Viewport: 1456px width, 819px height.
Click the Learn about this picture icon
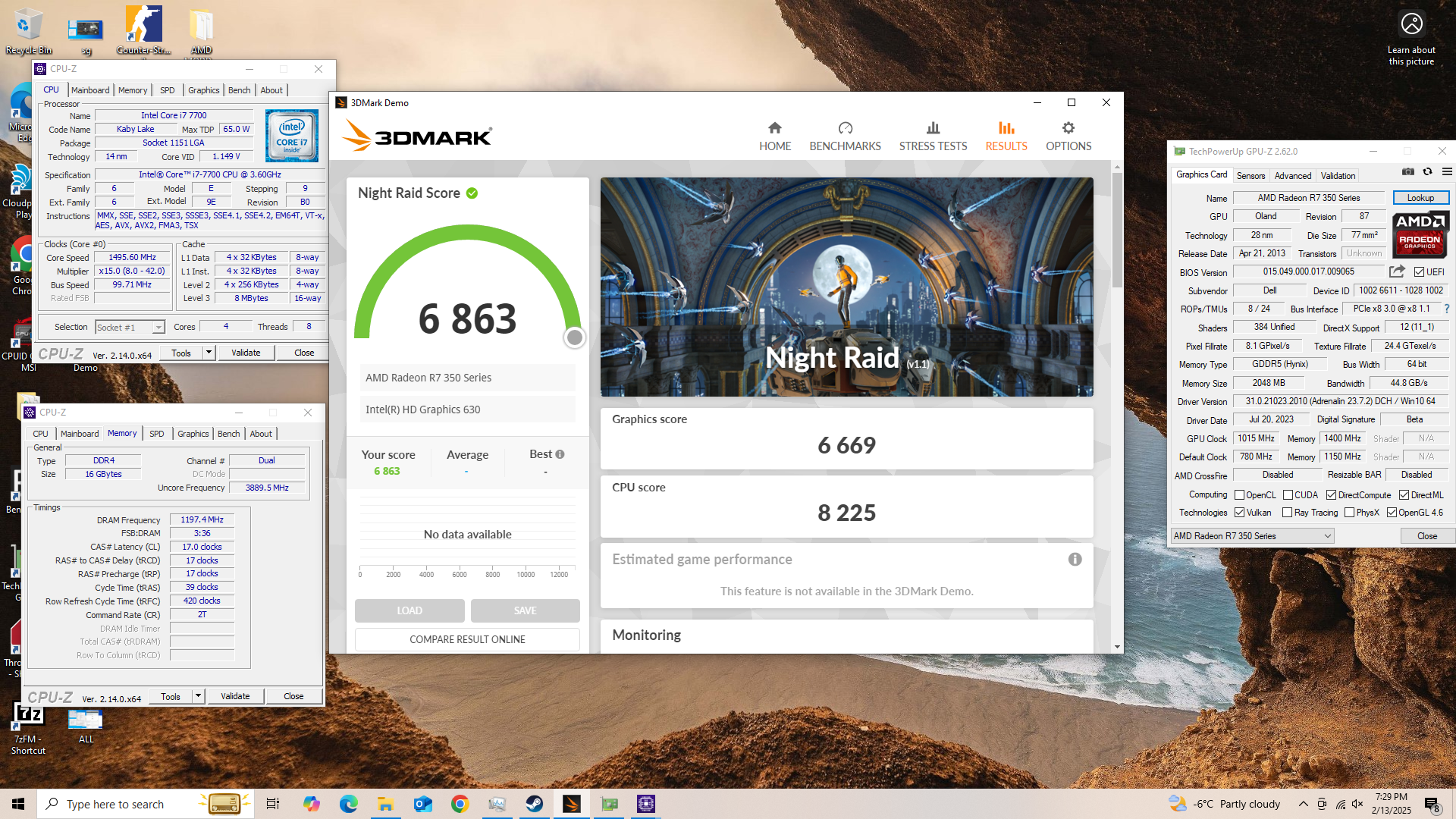[x=1411, y=24]
